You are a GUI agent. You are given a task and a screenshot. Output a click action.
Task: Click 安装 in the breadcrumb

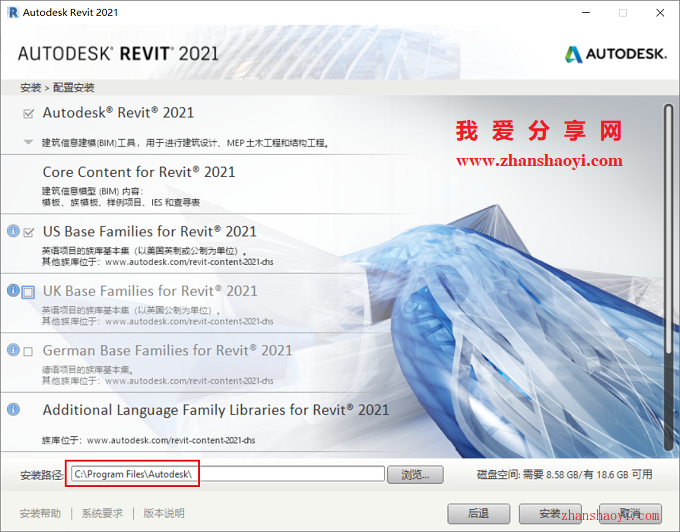point(30,88)
